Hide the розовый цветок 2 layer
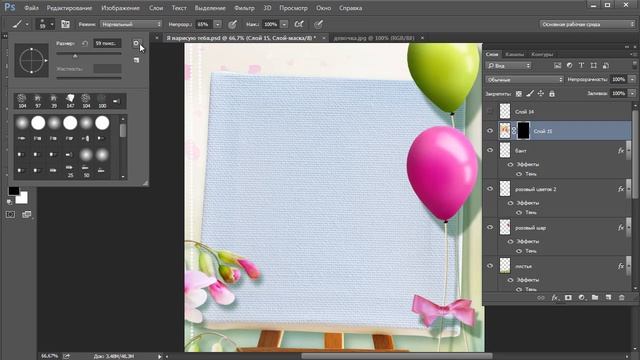 (490, 189)
